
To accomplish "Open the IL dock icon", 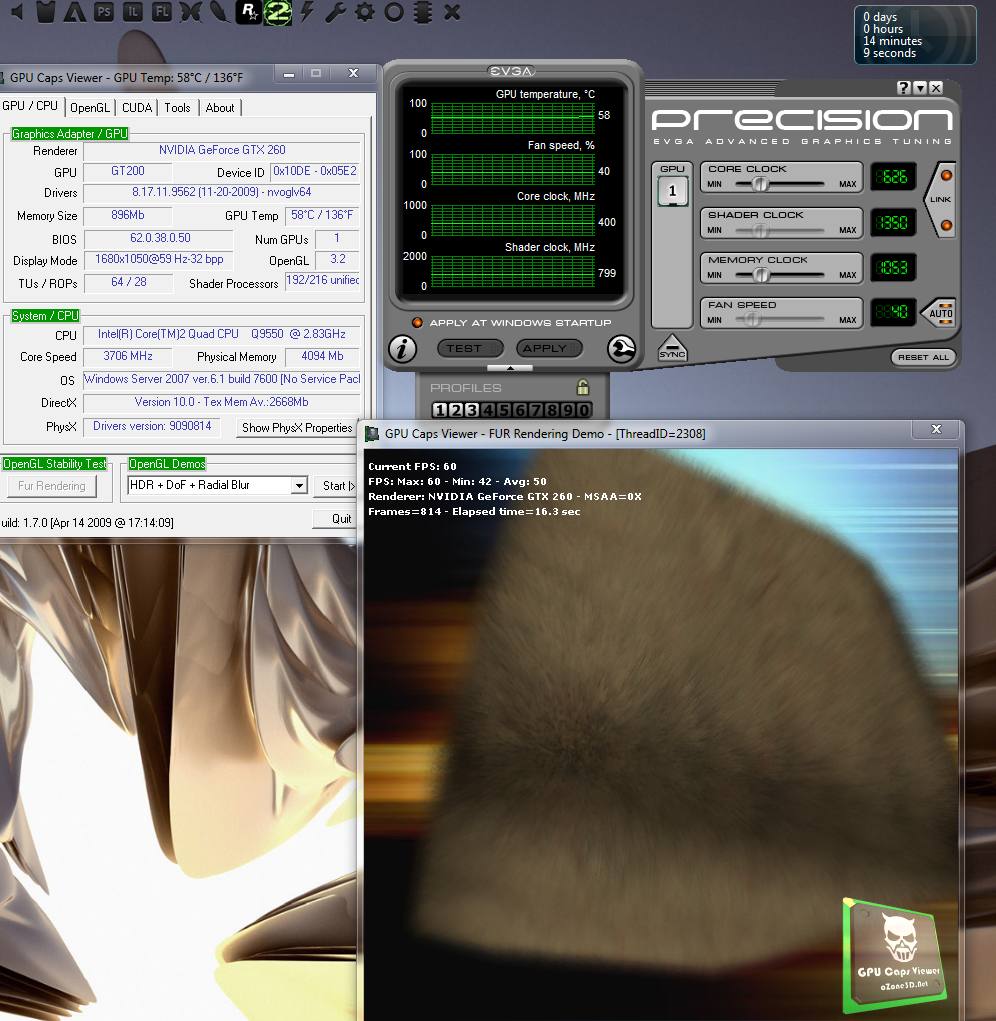I will point(133,12).
